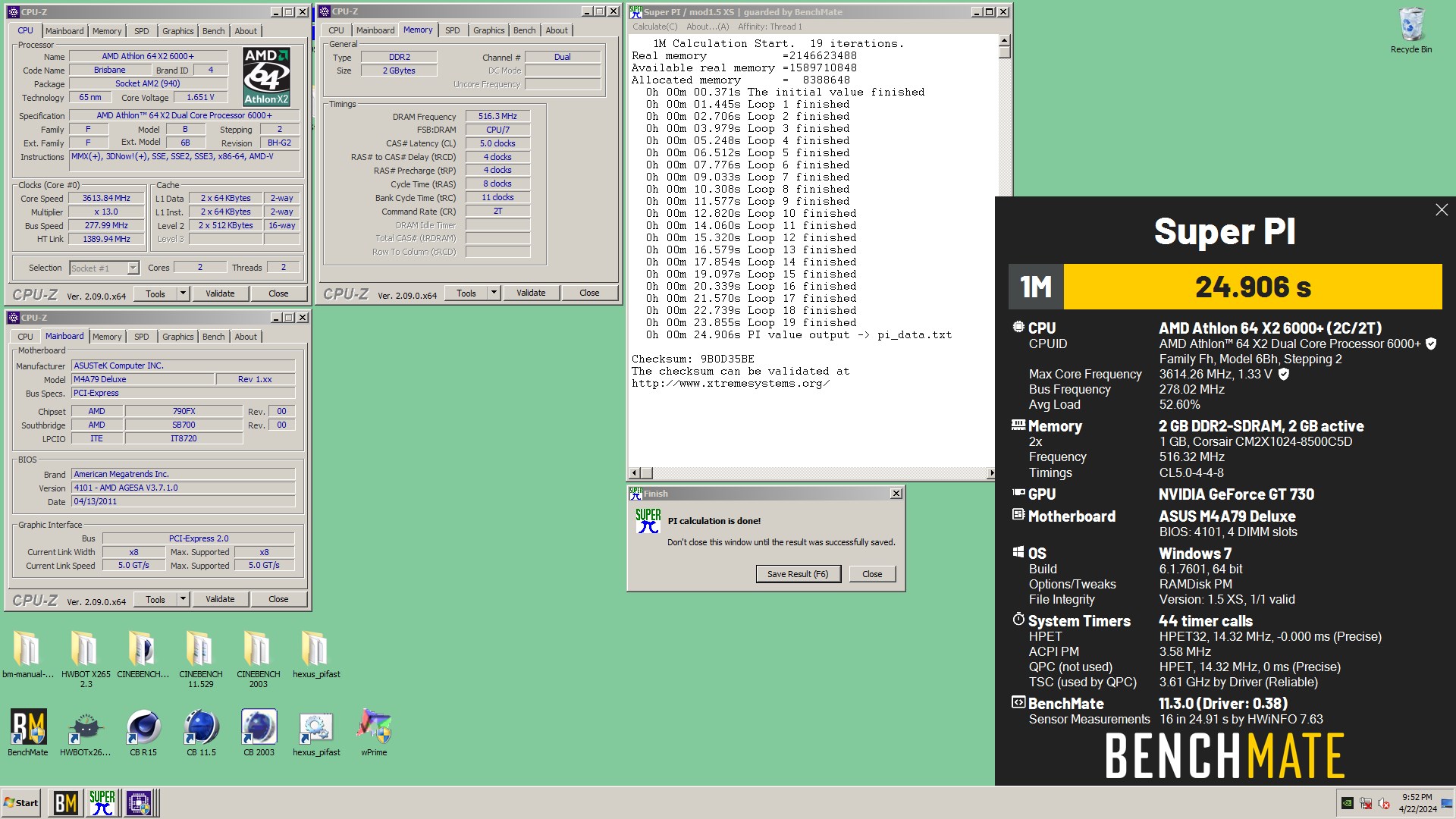This screenshot has width=1456, height=819.
Task: Launch CB R15 shortcut
Action: point(143,733)
